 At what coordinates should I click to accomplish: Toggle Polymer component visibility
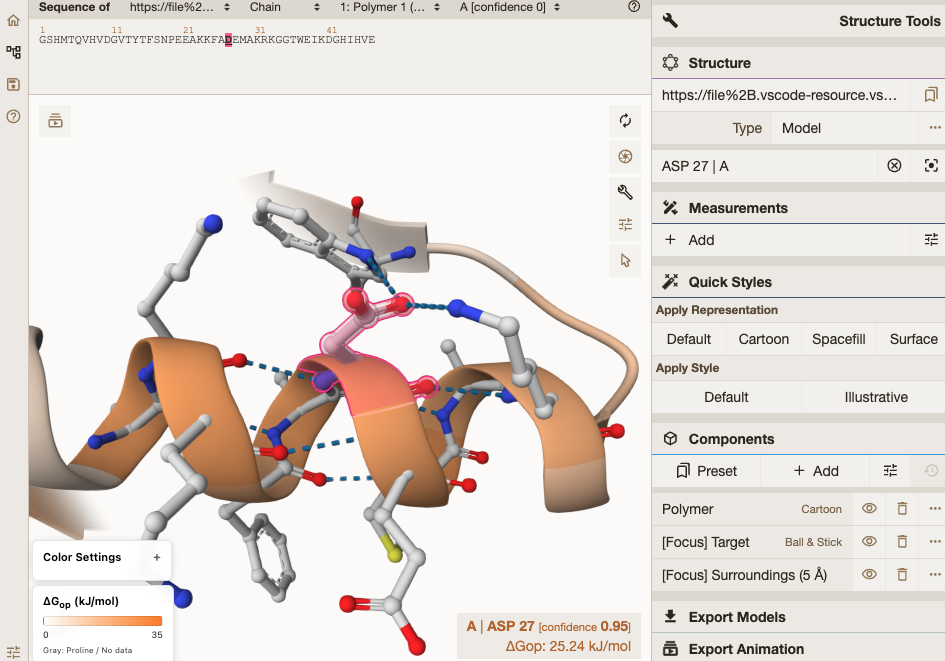(869, 509)
